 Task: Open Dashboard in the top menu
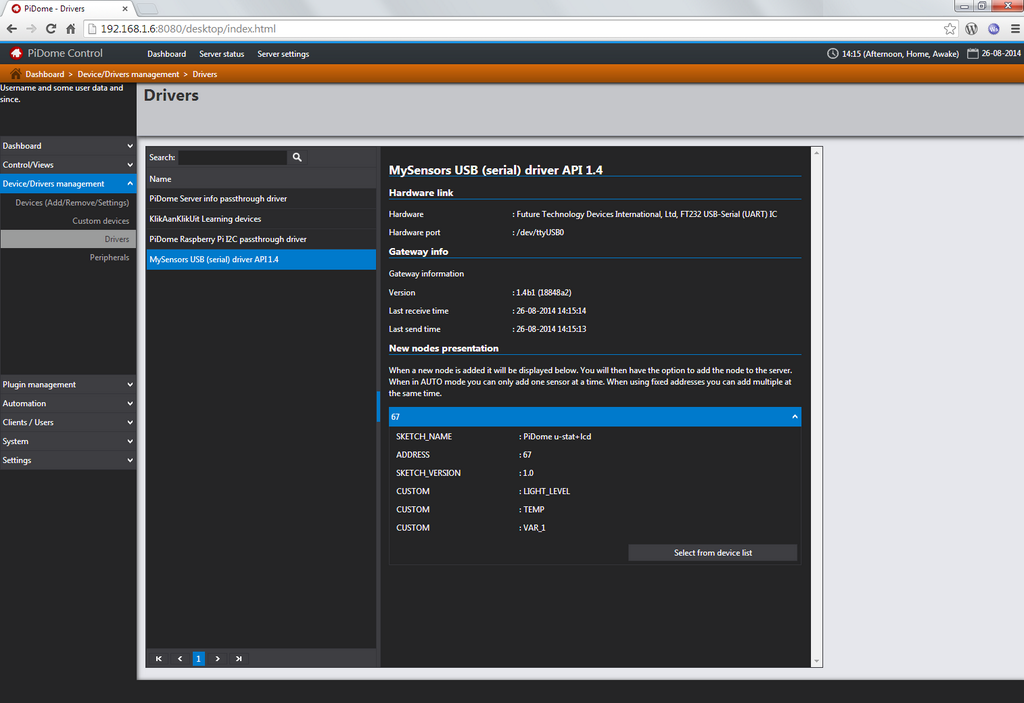167,54
